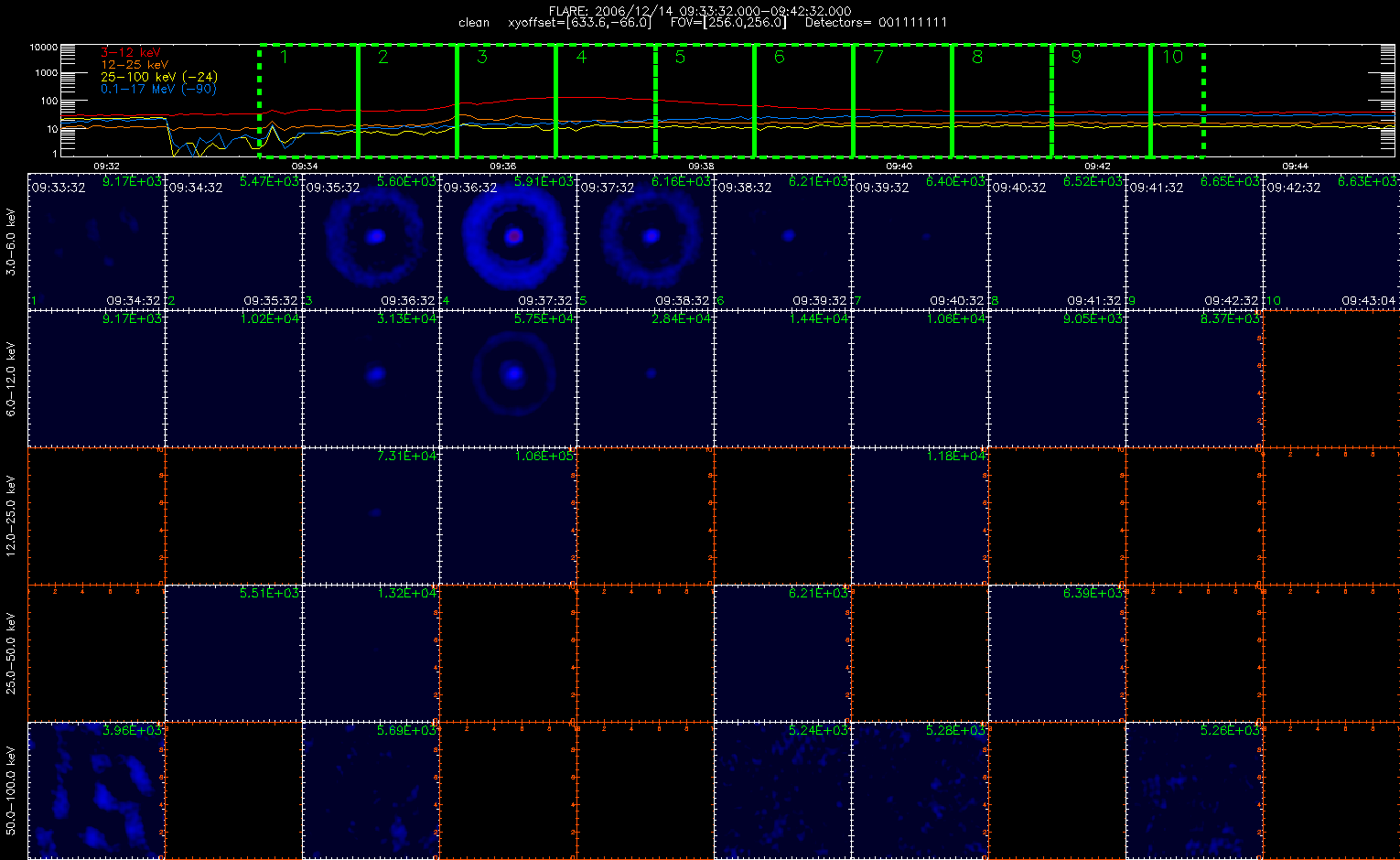Click interval number 4 in the lightcurve

(581, 57)
